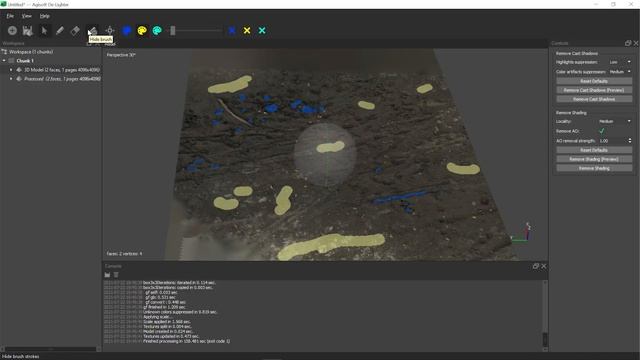Click the Console save log icon
640x360 pixels.
click(107, 275)
